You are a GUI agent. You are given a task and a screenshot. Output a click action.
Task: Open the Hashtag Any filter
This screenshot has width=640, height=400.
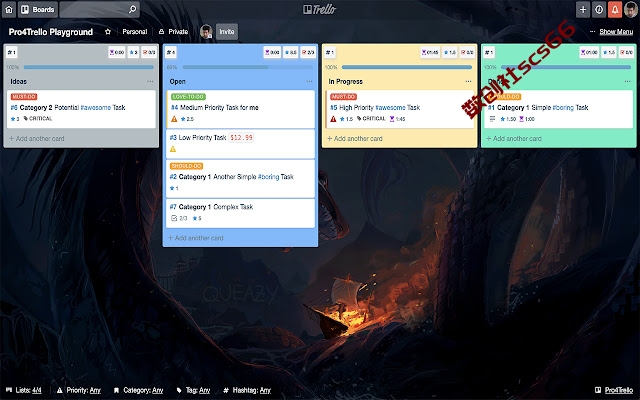point(247,390)
